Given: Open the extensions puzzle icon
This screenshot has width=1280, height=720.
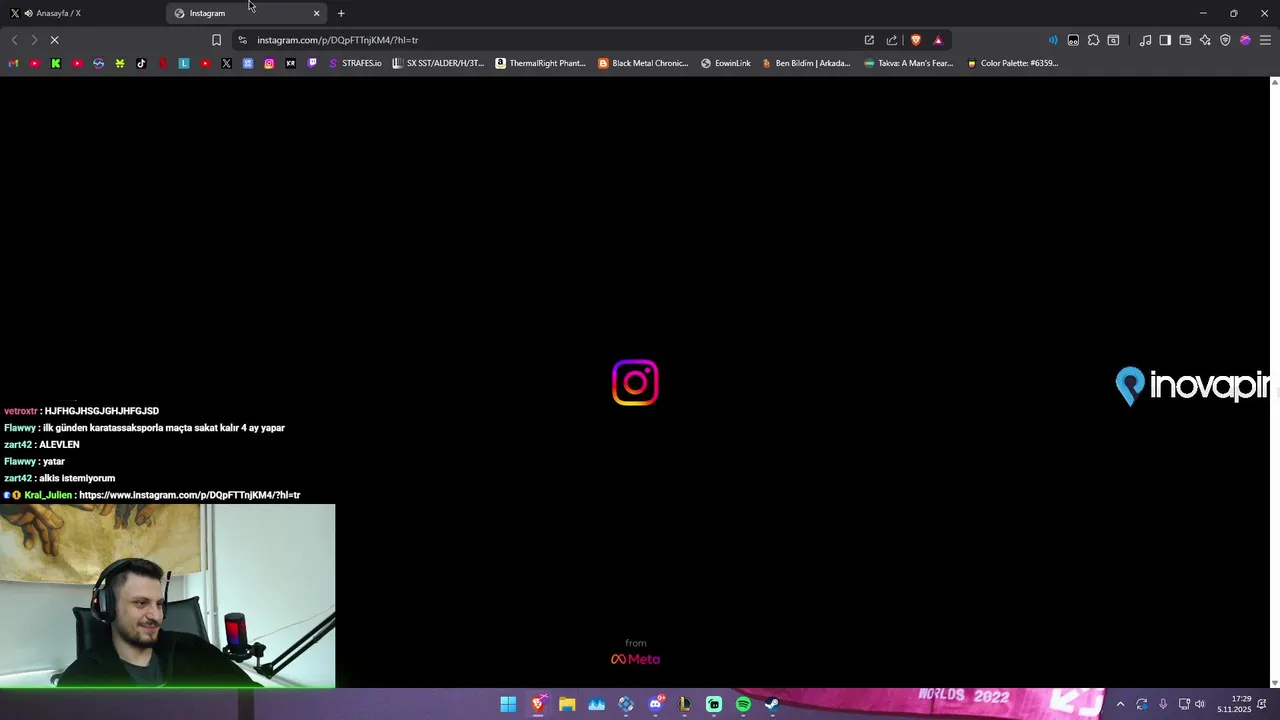Looking at the screenshot, I should (x=1093, y=40).
